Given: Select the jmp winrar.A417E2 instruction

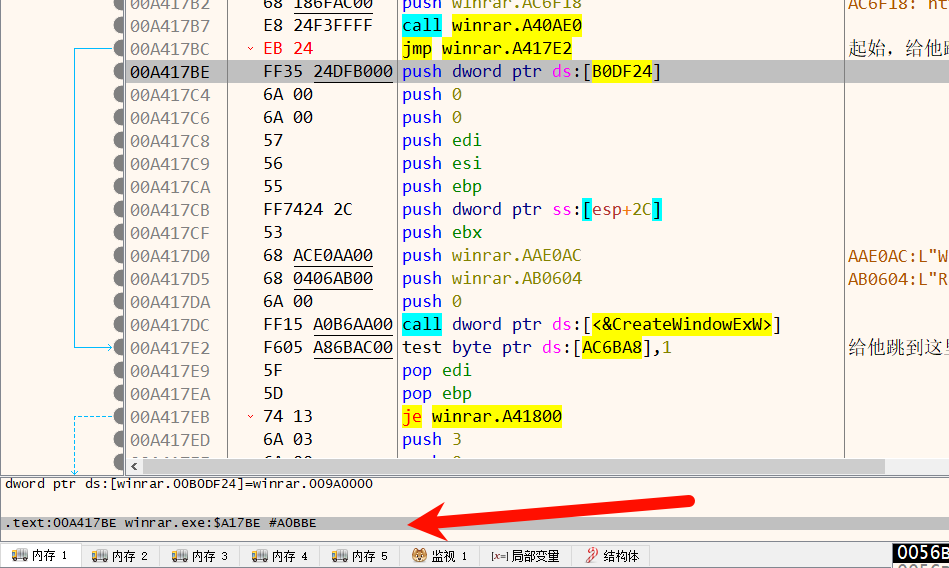Looking at the screenshot, I should (x=486, y=48).
